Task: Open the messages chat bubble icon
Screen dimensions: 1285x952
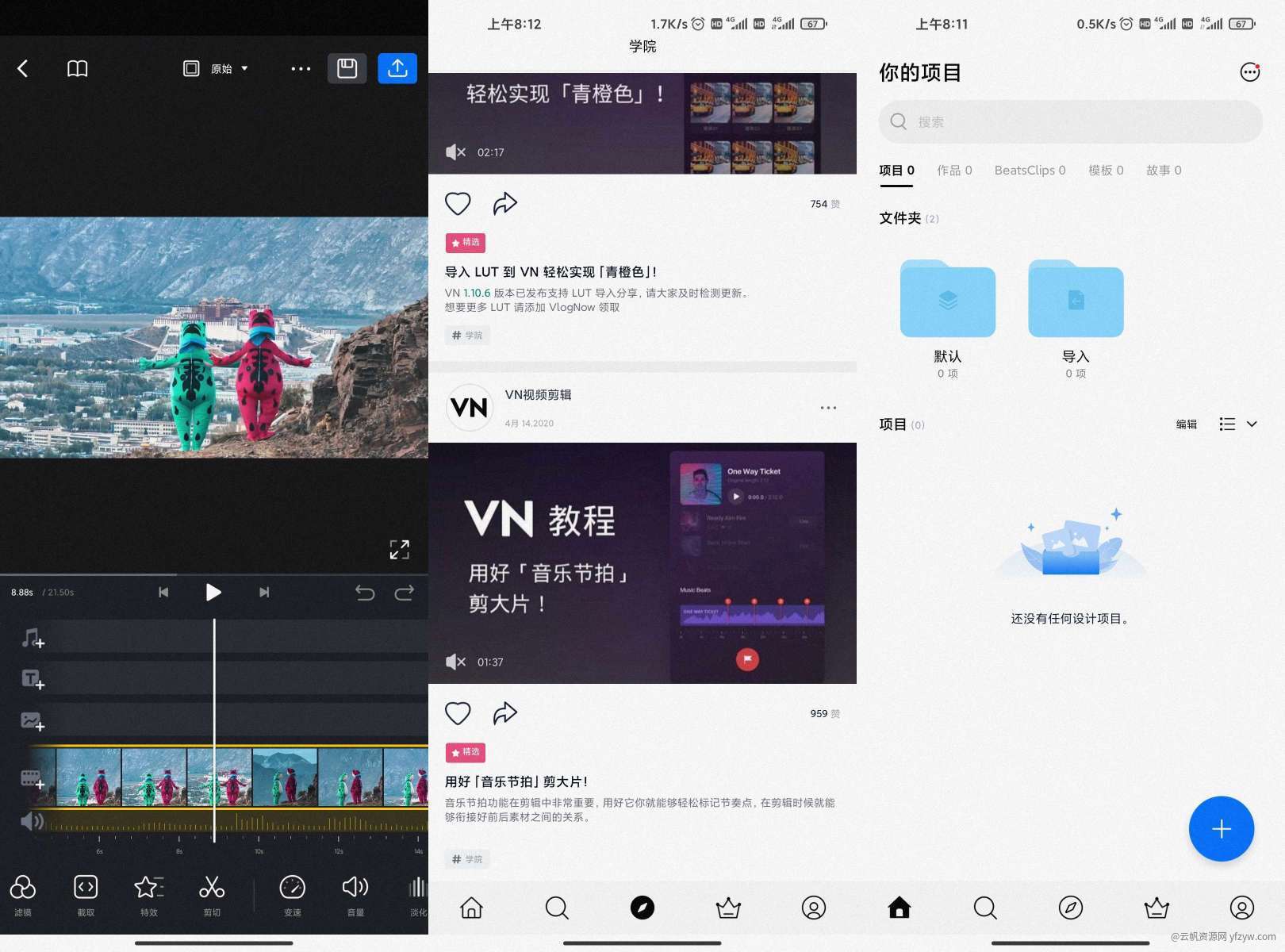Action: [1250, 72]
